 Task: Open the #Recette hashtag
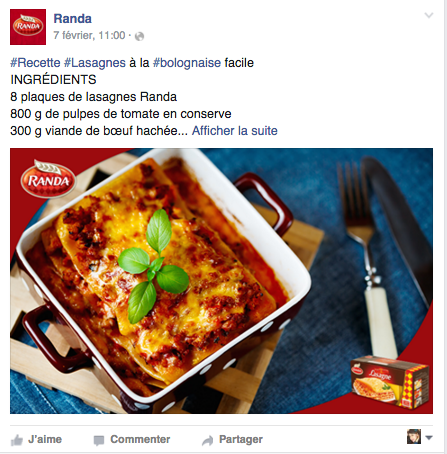(35, 63)
